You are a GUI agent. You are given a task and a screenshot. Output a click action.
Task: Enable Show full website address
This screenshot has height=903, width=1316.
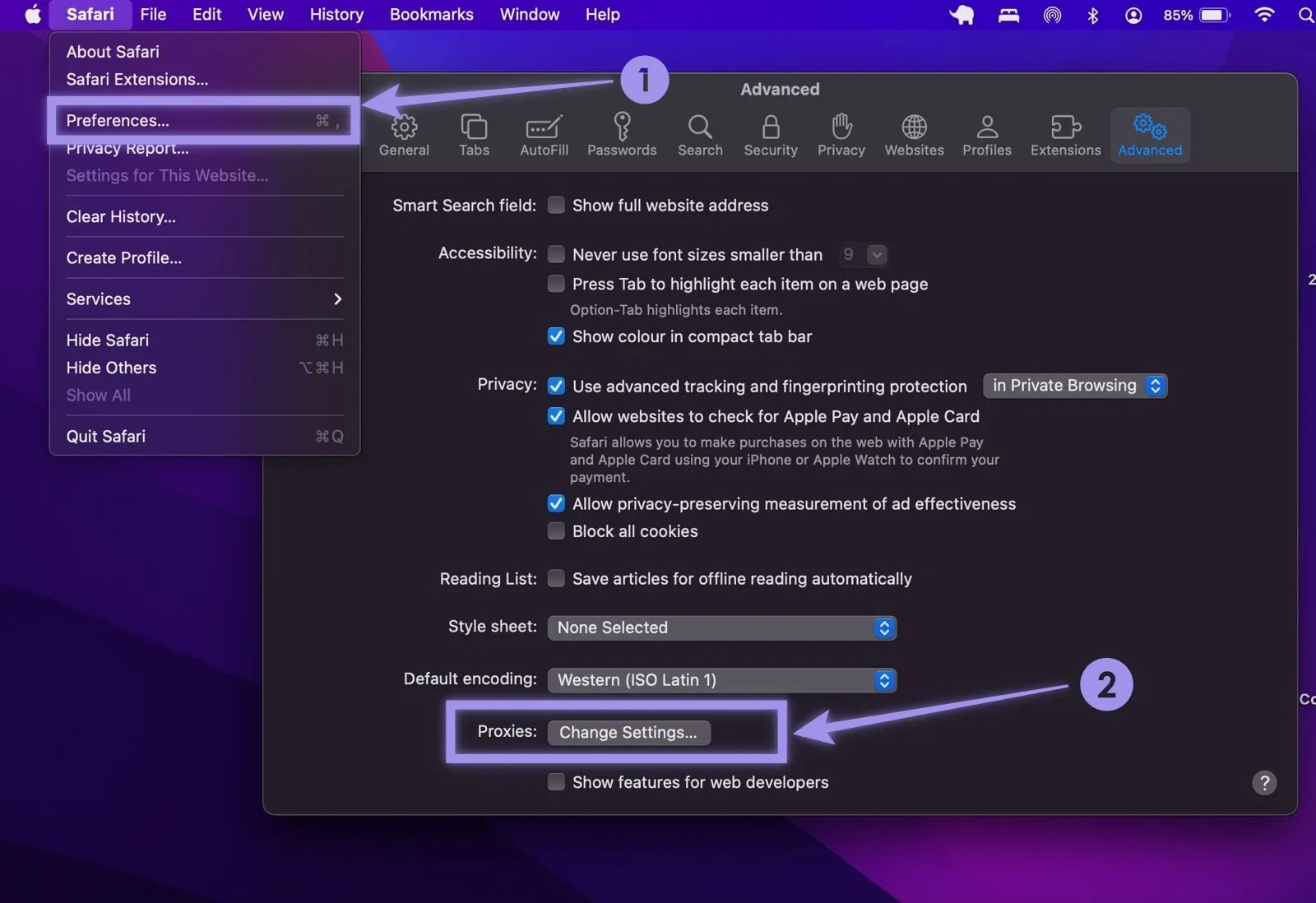557,205
